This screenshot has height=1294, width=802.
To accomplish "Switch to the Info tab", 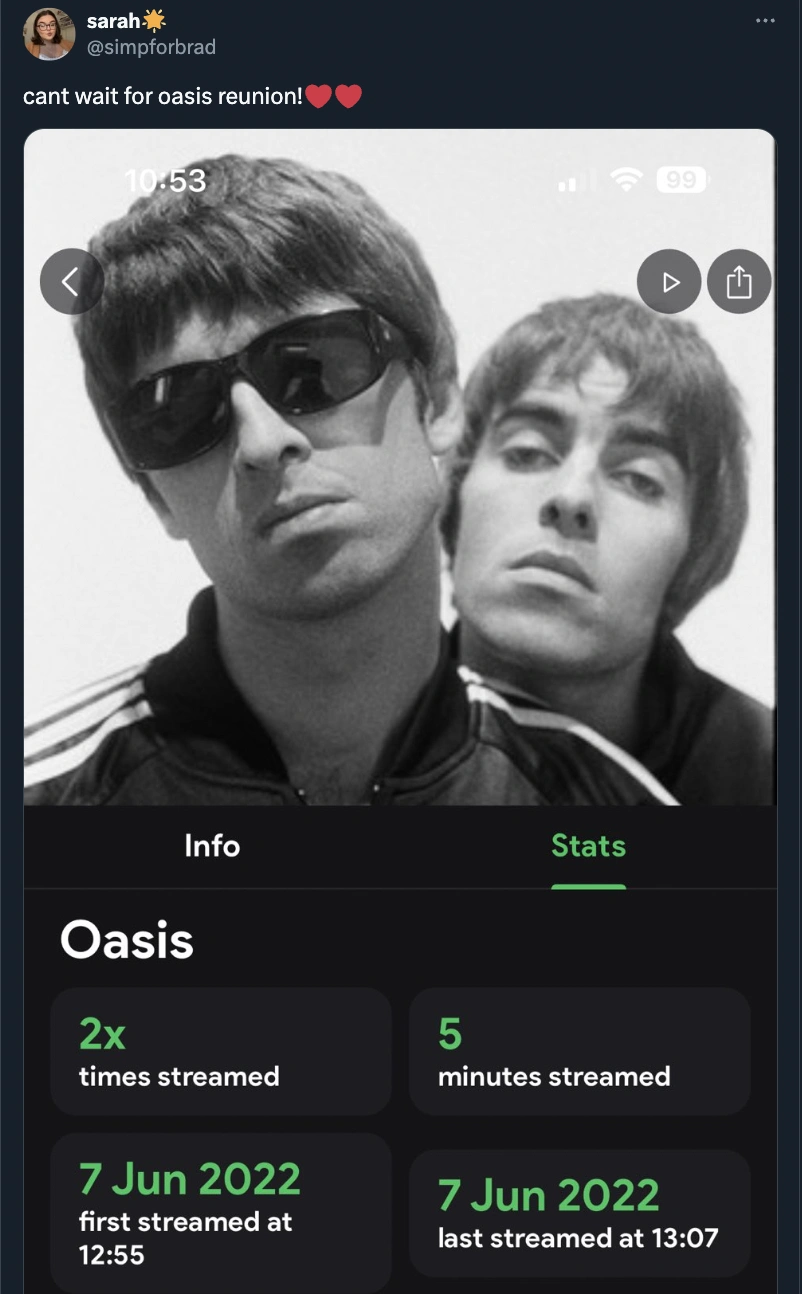I will (x=212, y=846).
